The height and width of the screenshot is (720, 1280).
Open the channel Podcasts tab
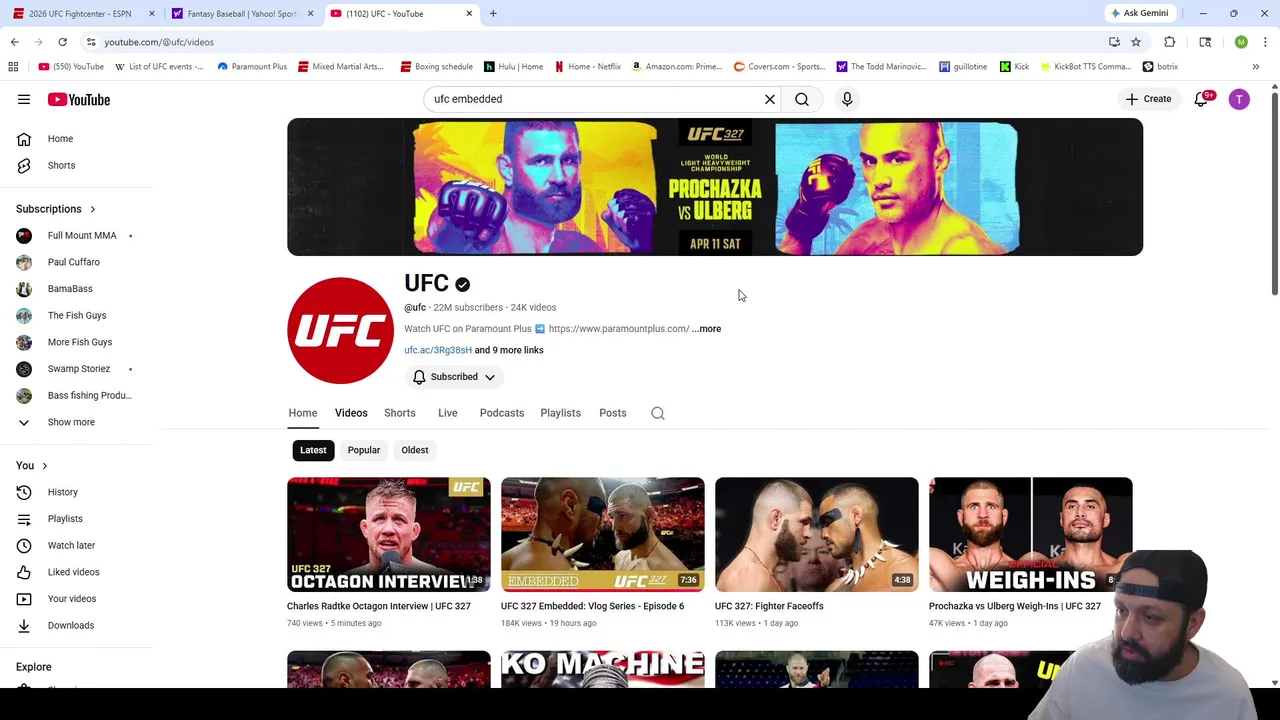click(502, 413)
